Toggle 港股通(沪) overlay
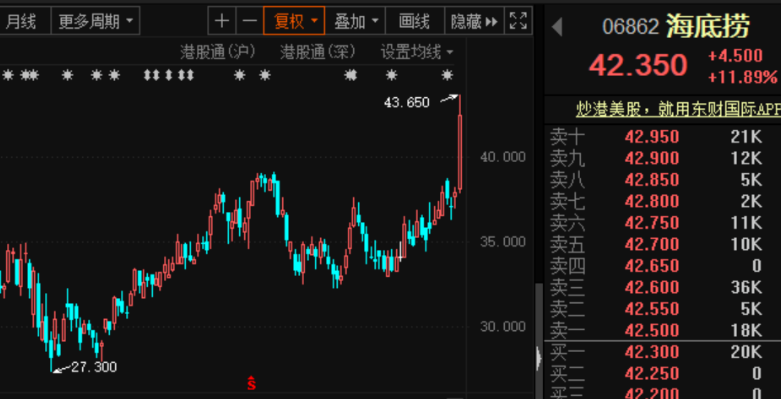The height and width of the screenshot is (399, 781). click(x=217, y=52)
